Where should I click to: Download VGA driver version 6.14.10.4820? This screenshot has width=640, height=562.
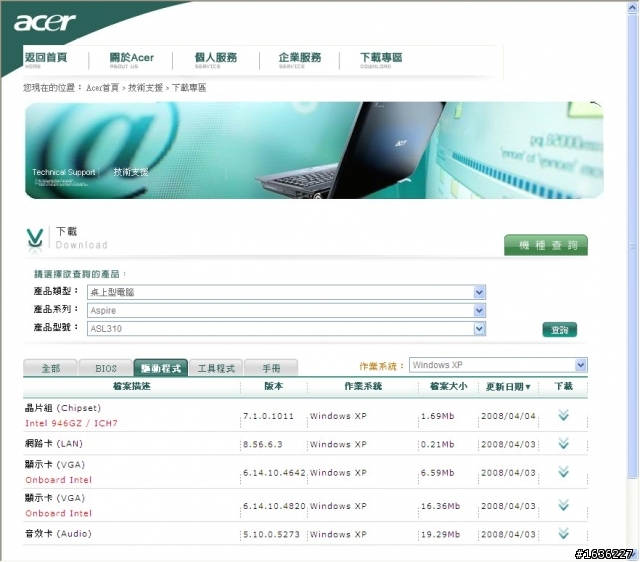(x=564, y=505)
